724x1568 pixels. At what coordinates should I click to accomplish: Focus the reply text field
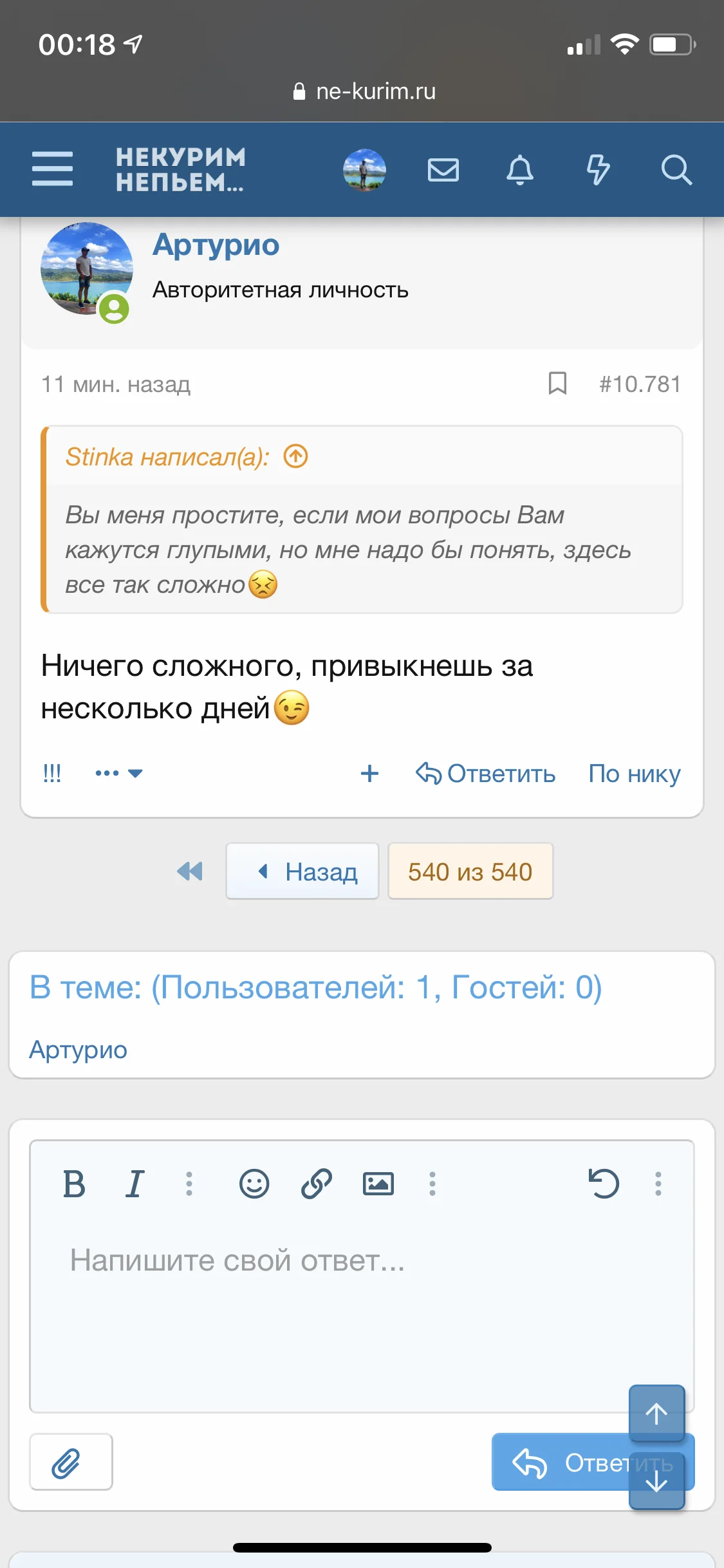360,1313
